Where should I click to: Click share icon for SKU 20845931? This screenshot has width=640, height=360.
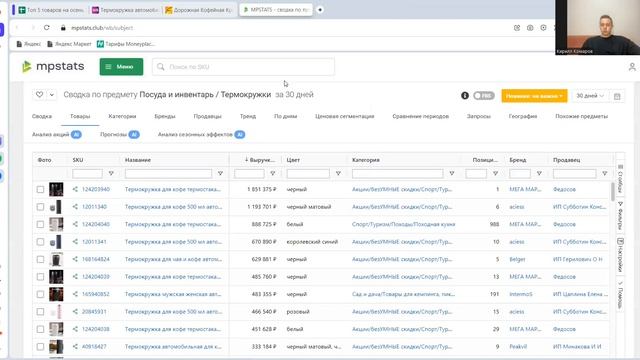pyautogui.click(x=75, y=312)
